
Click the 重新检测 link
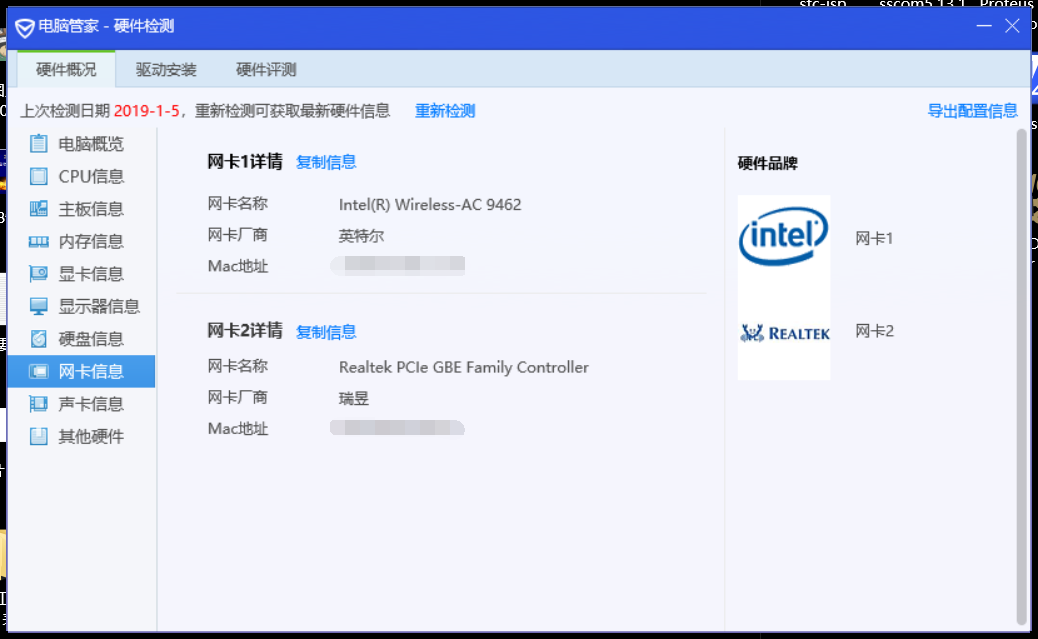tap(445, 111)
